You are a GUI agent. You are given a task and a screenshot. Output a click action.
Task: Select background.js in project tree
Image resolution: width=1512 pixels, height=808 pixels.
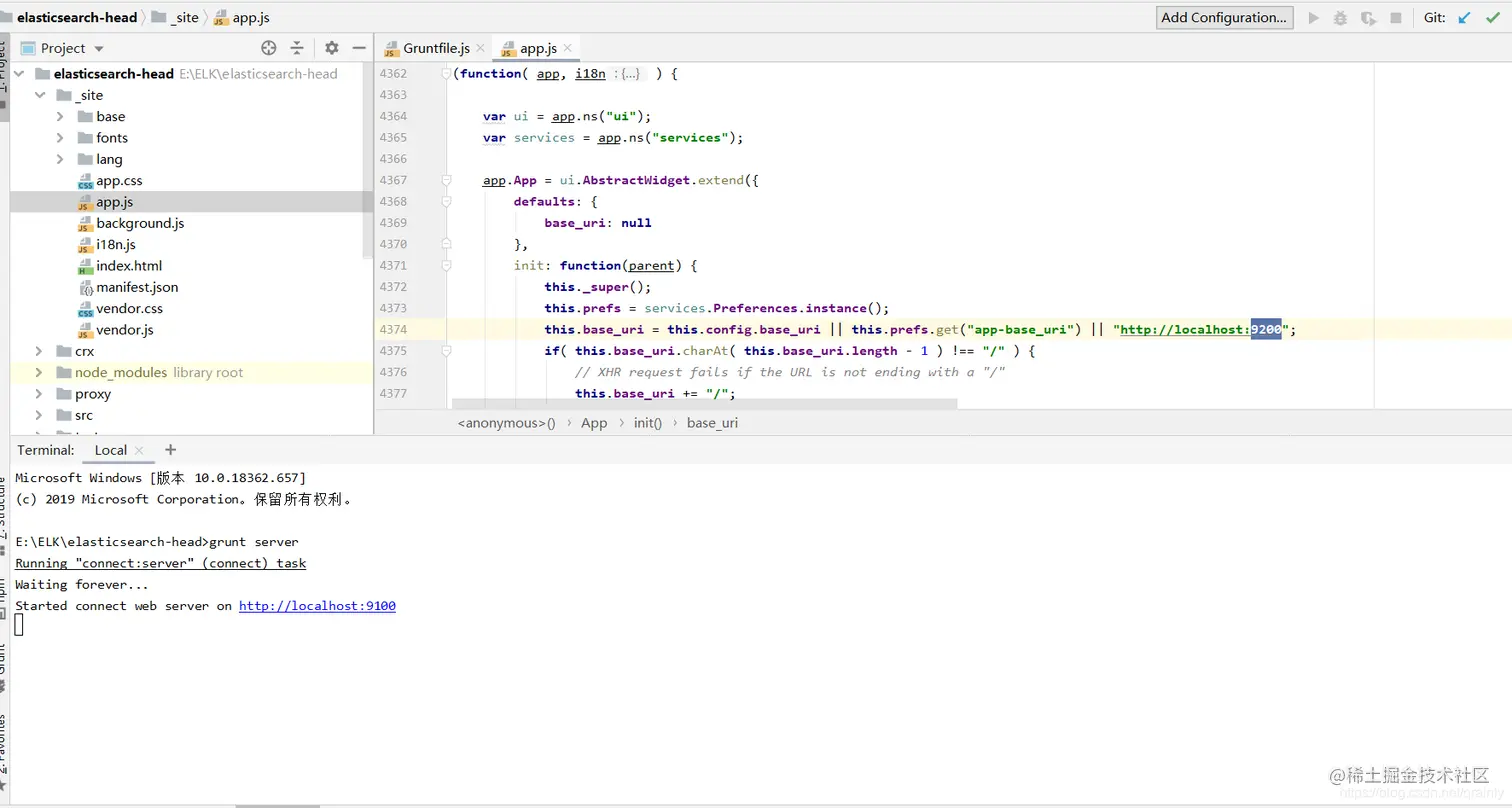click(x=140, y=223)
